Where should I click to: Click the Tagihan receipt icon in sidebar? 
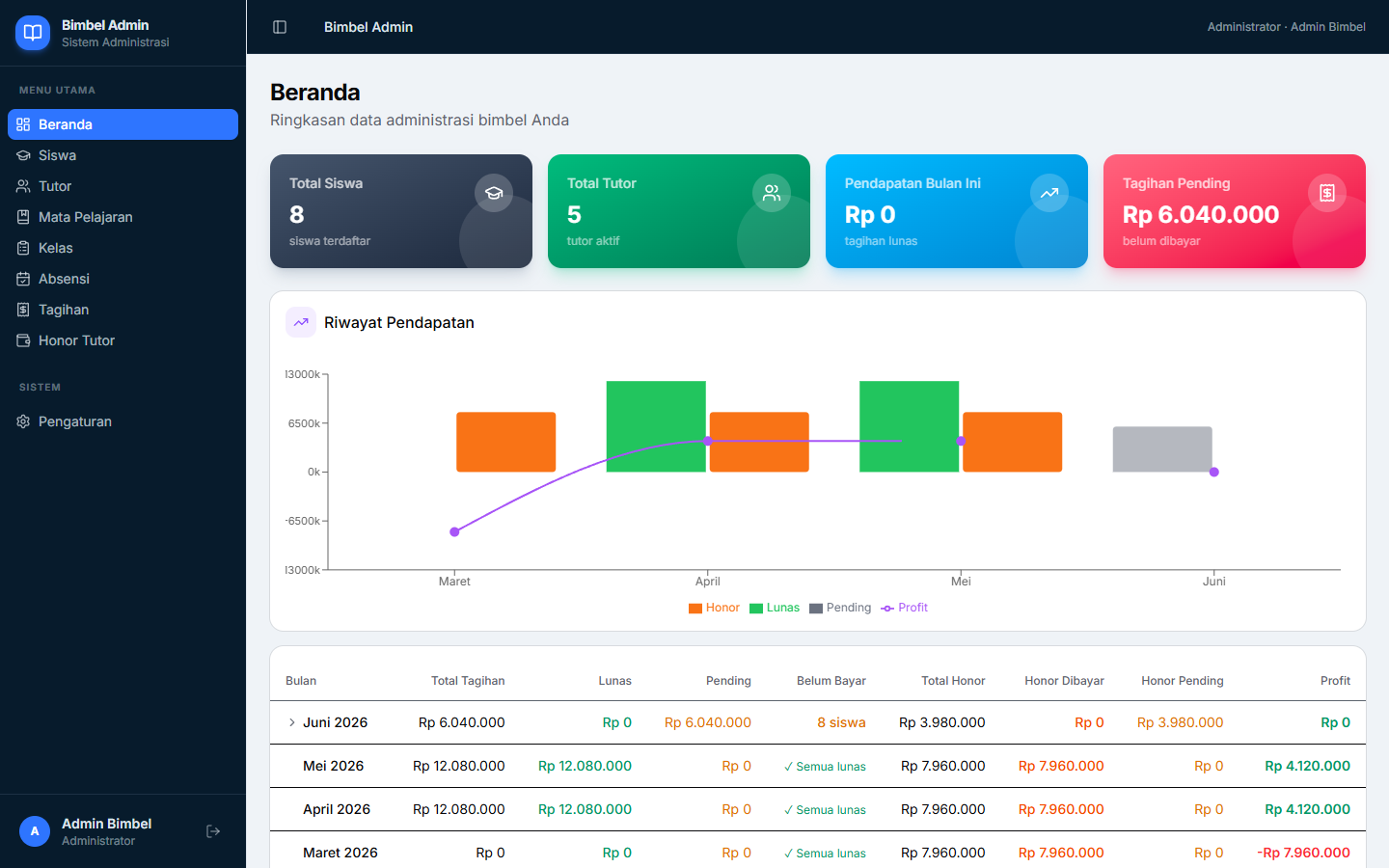point(23,310)
